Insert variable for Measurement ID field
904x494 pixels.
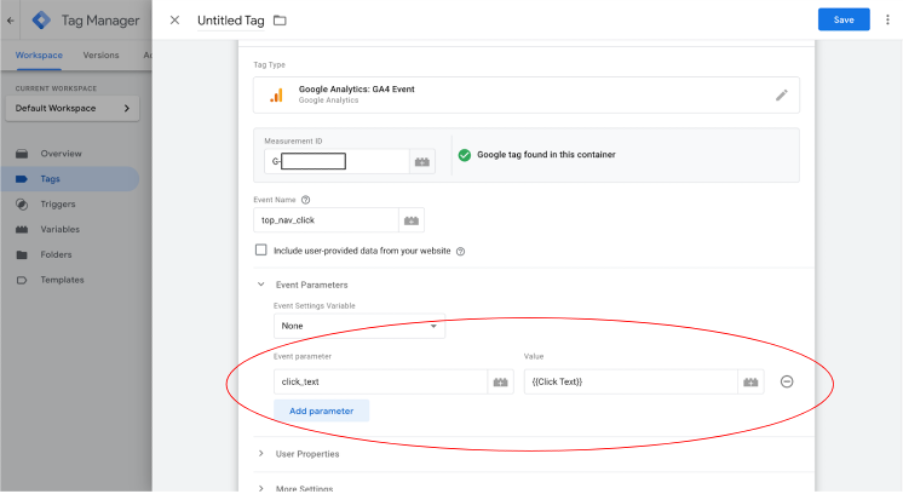[x=422, y=162]
